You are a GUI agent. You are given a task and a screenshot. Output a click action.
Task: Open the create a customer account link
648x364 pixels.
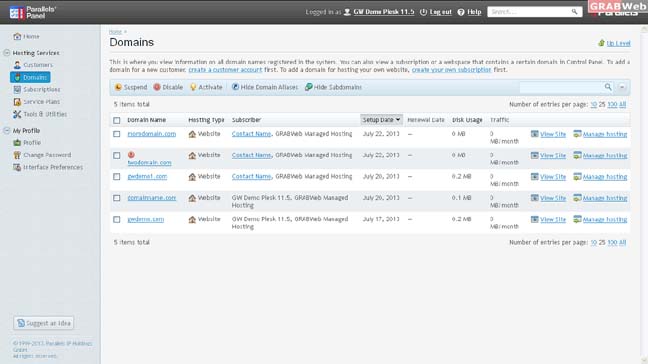click(x=225, y=69)
